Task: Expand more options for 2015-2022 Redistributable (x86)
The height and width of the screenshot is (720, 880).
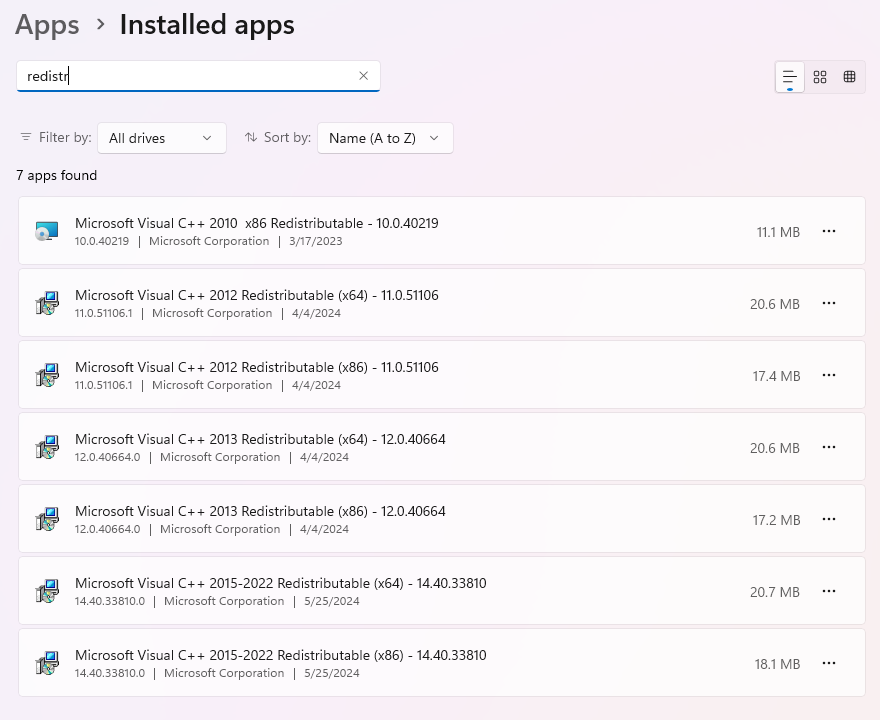Action: (829, 663)
